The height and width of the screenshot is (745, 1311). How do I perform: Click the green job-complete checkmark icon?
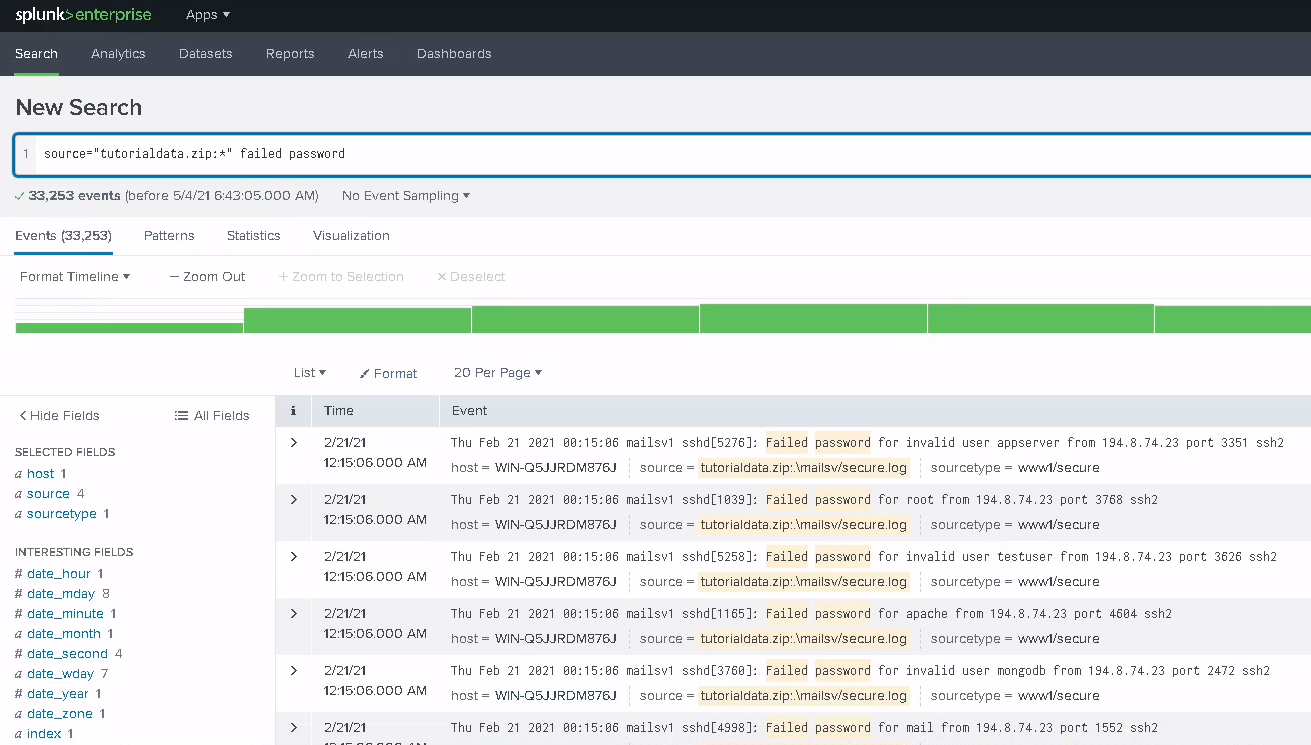coord(18,196)
